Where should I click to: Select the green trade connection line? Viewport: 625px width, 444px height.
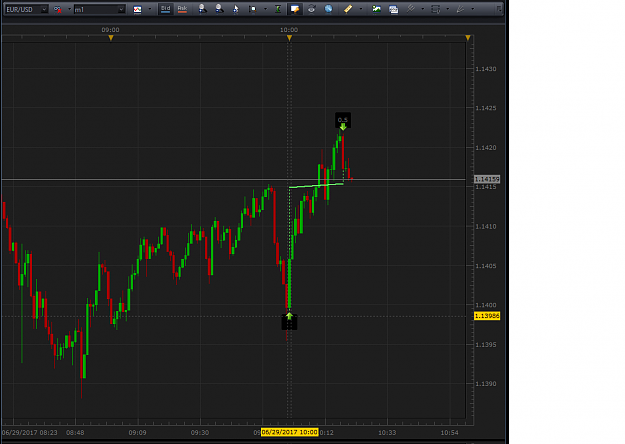click(316, 185)
